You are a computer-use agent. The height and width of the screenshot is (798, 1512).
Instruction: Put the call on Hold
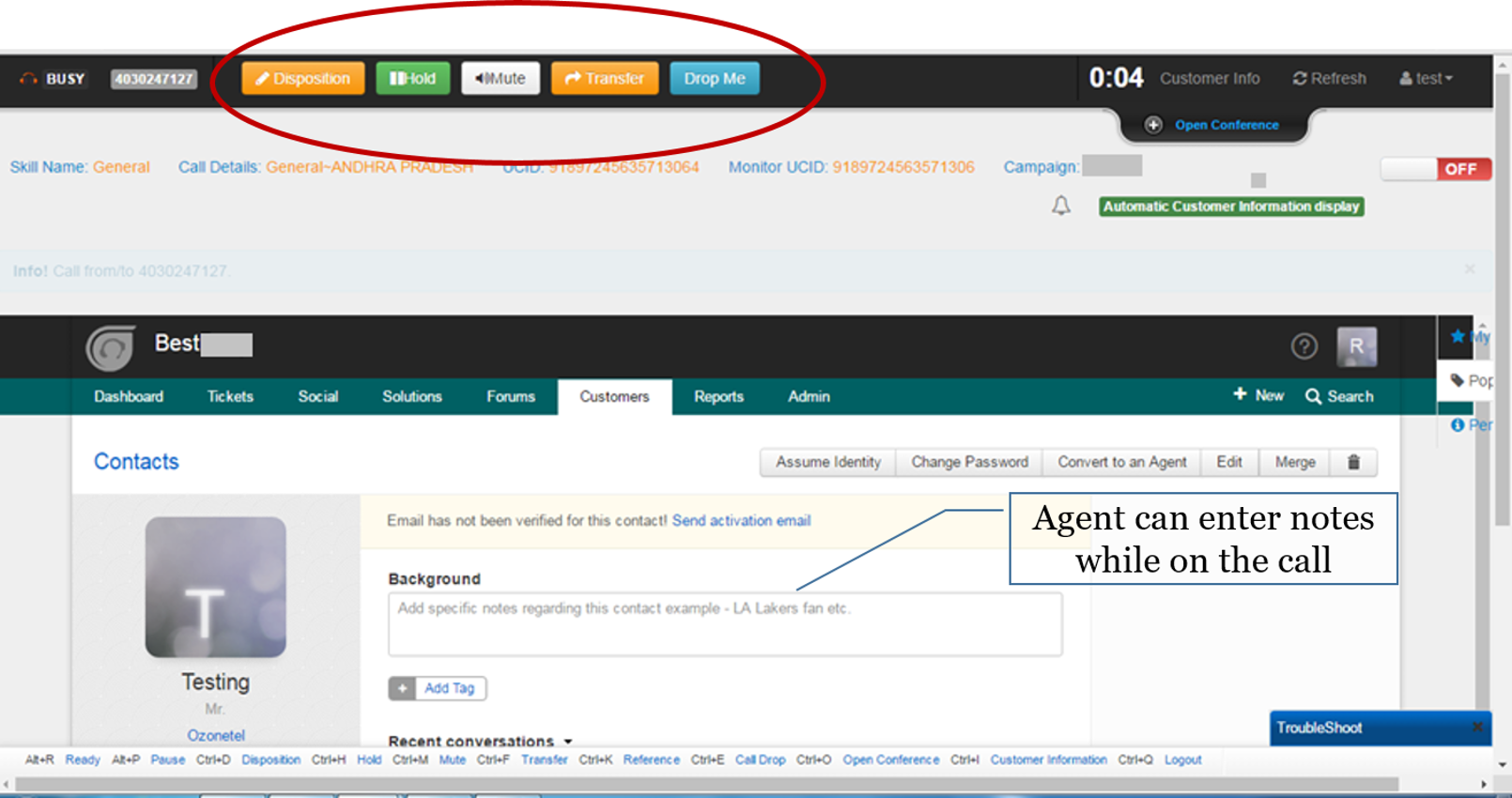[x=413, y=79]
